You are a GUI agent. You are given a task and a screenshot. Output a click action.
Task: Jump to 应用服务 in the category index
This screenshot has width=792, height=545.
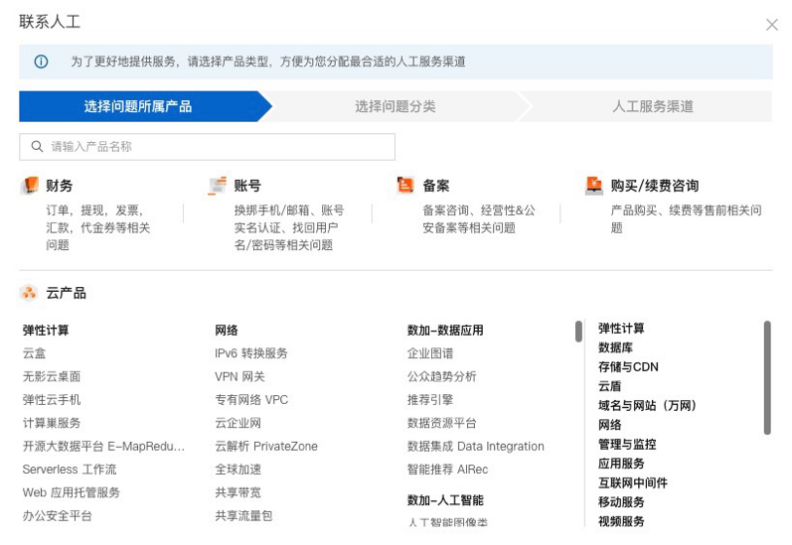[621, 463]
